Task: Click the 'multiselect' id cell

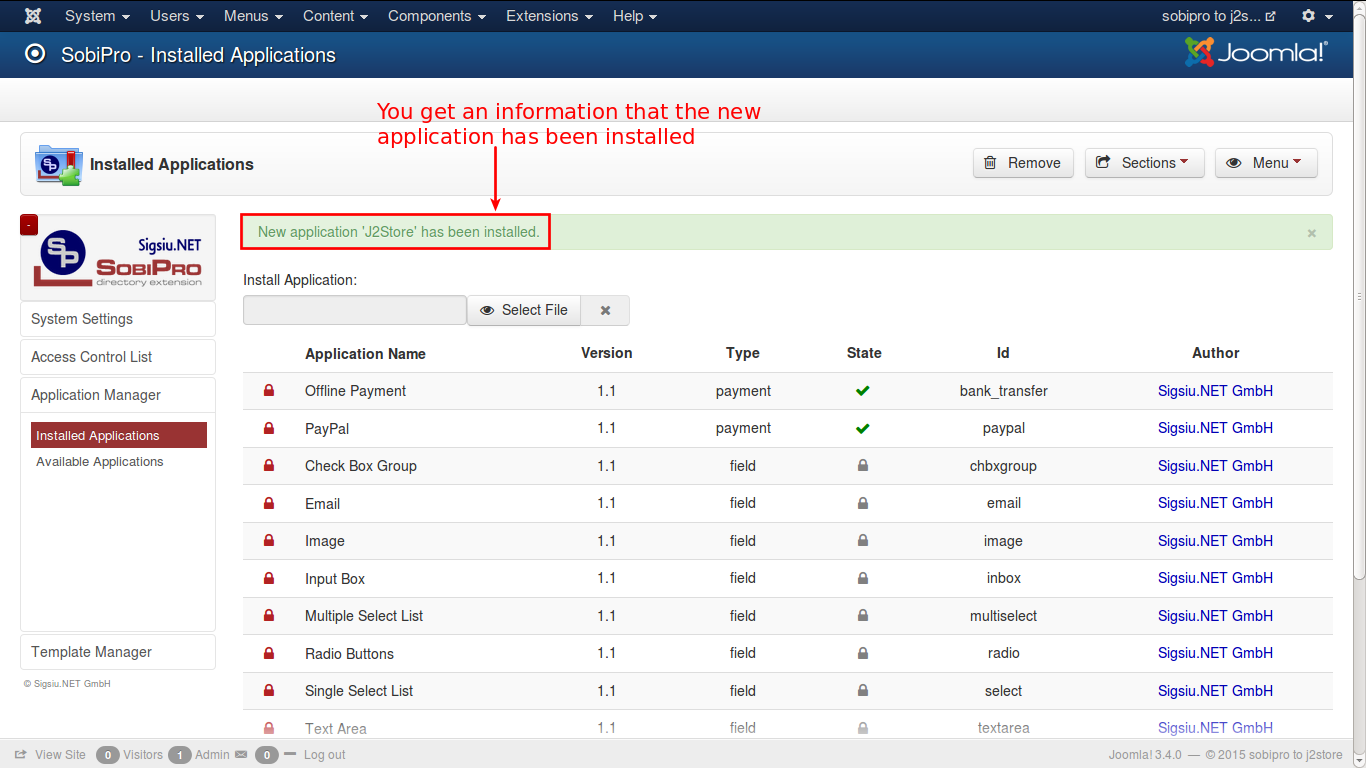Action: (x=1003, y=616)
